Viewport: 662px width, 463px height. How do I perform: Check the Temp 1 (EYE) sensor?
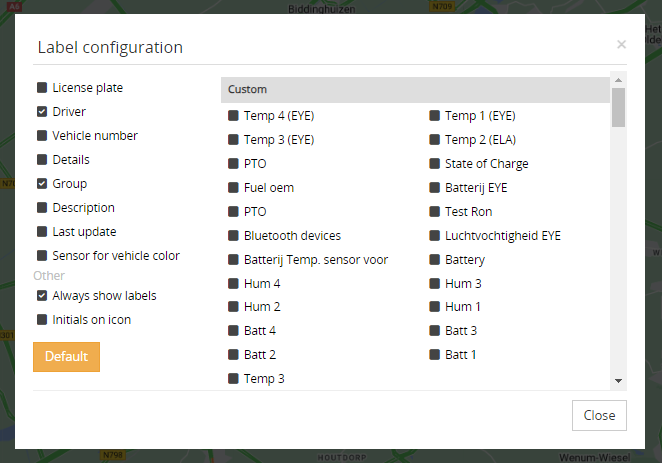[x=434, y=116]
